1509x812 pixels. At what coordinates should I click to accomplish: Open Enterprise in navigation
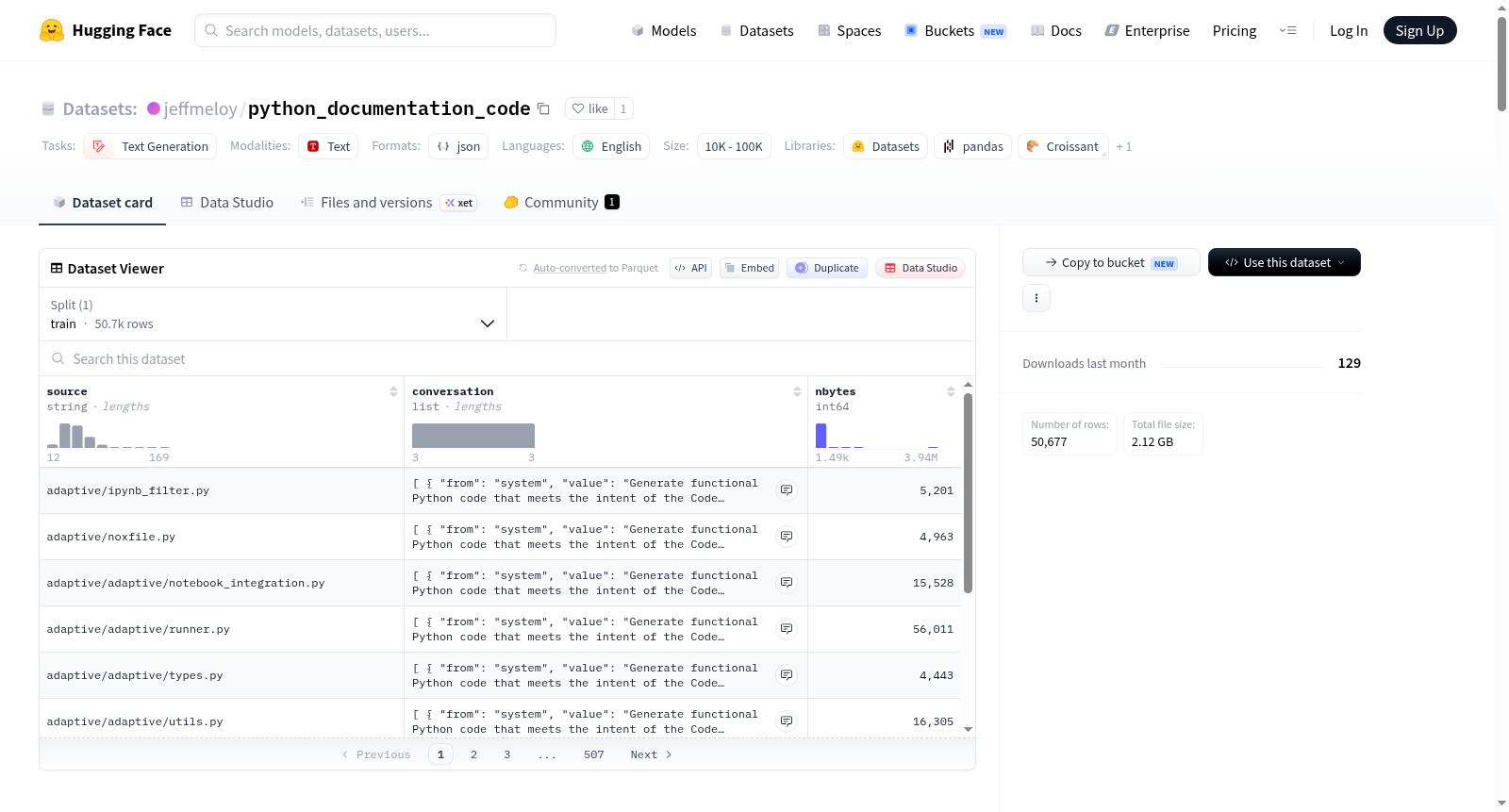1147,30
